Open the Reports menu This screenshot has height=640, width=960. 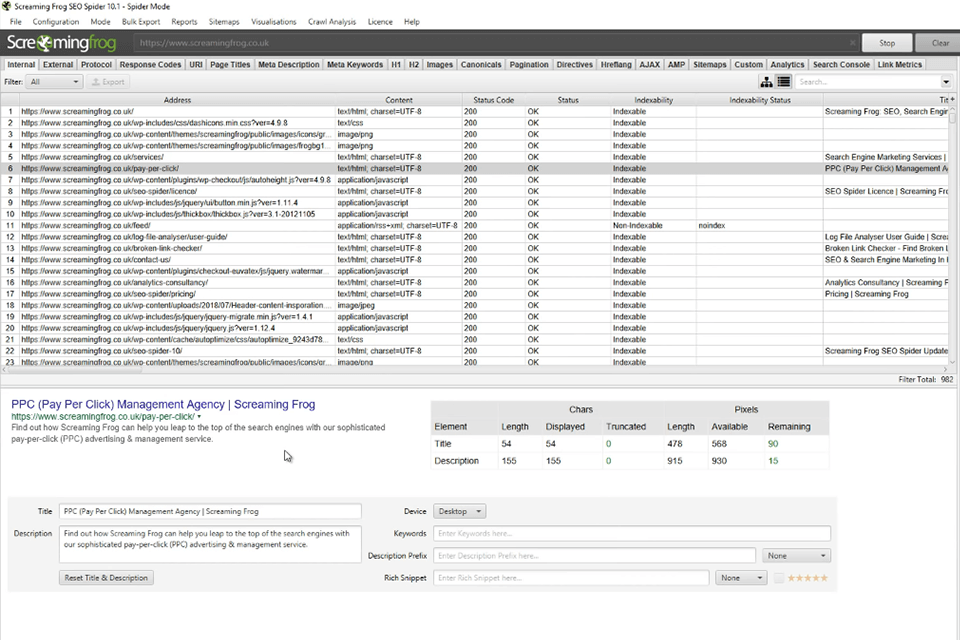coord(184,21)
